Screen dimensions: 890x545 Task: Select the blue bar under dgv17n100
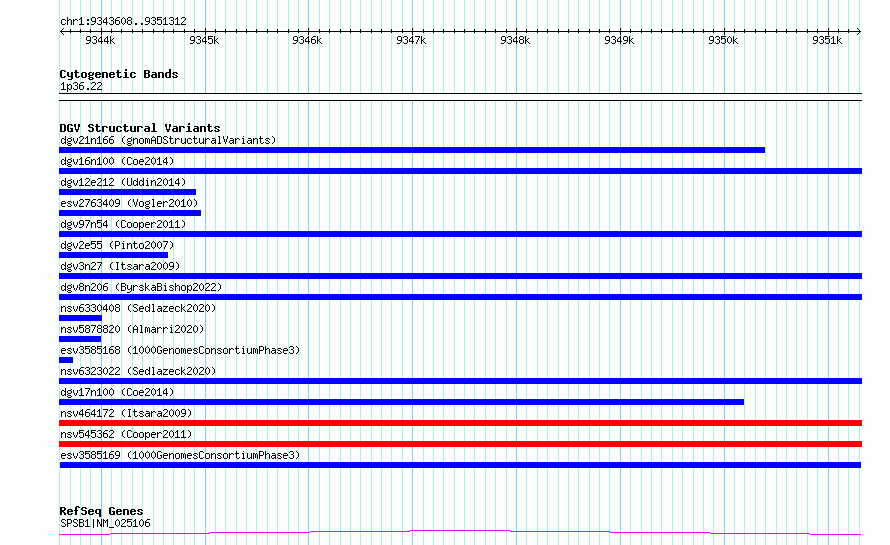click(401, 403)
